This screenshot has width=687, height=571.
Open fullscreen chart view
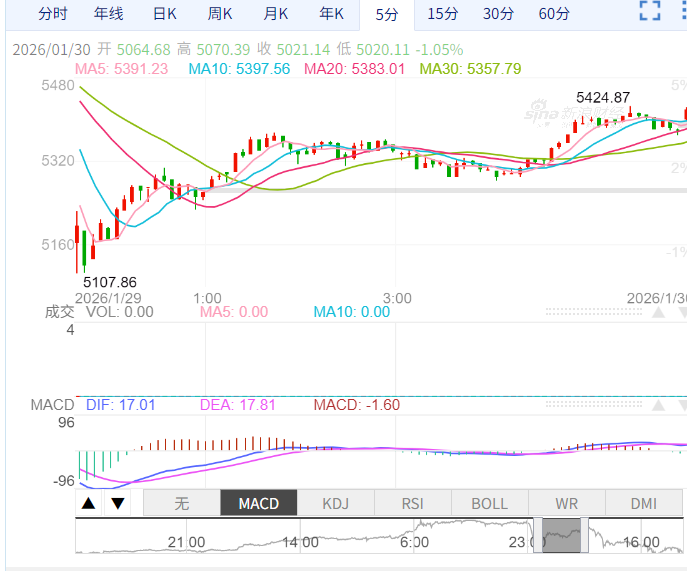(x=650, y=13)
